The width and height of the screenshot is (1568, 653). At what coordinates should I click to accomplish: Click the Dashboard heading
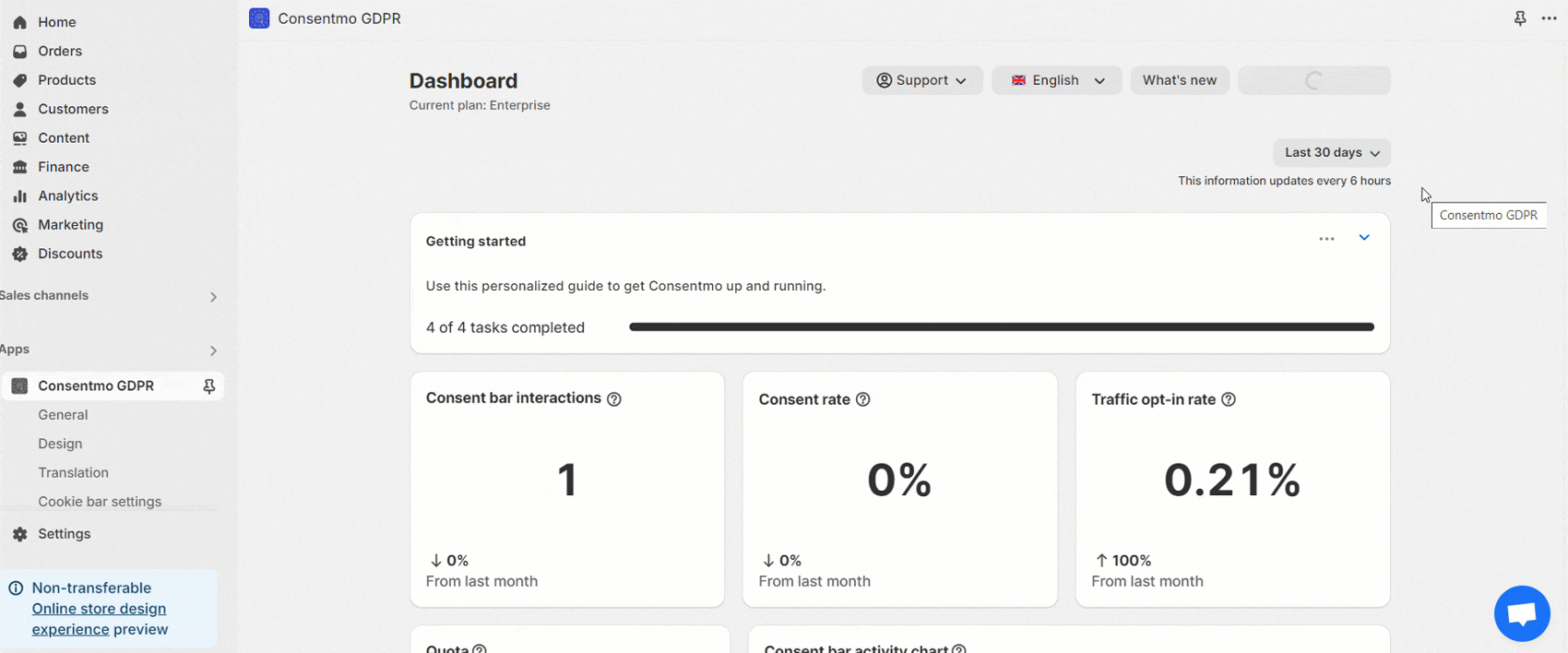[x=463, y=81]
